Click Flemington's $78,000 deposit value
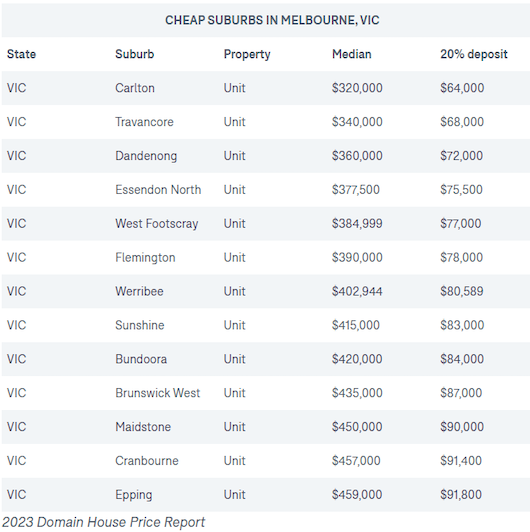The height and width of the screenshot is (532, 530). tap(461, 257)
